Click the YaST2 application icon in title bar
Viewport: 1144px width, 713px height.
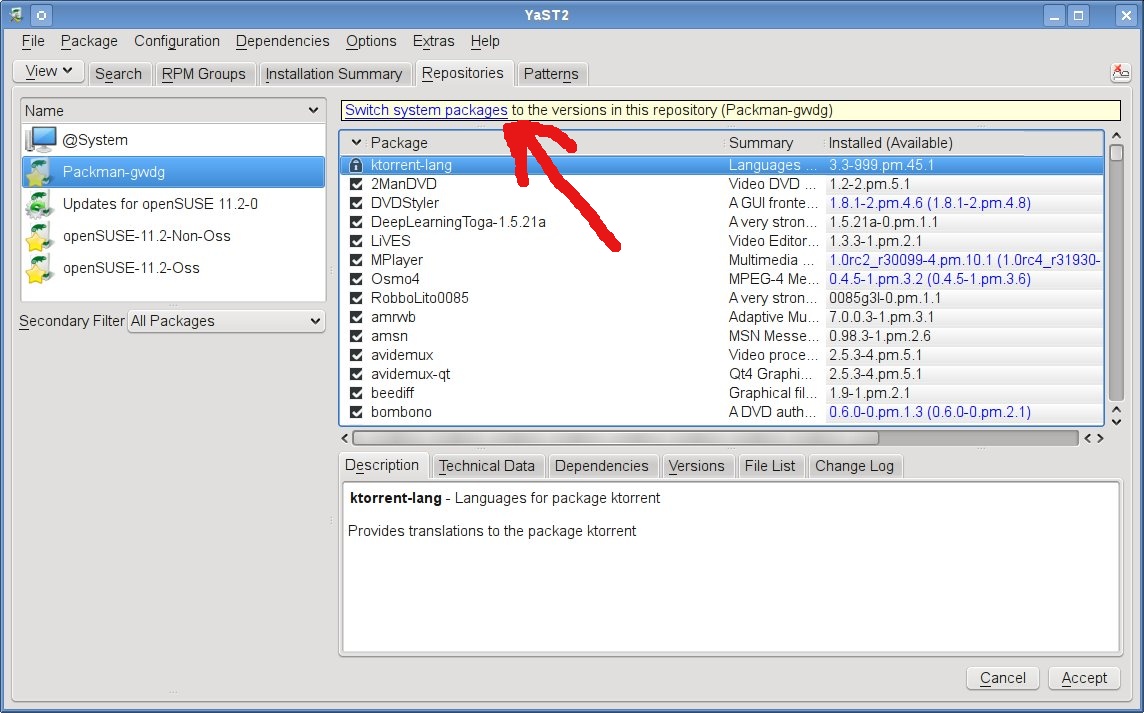[15, 15]
